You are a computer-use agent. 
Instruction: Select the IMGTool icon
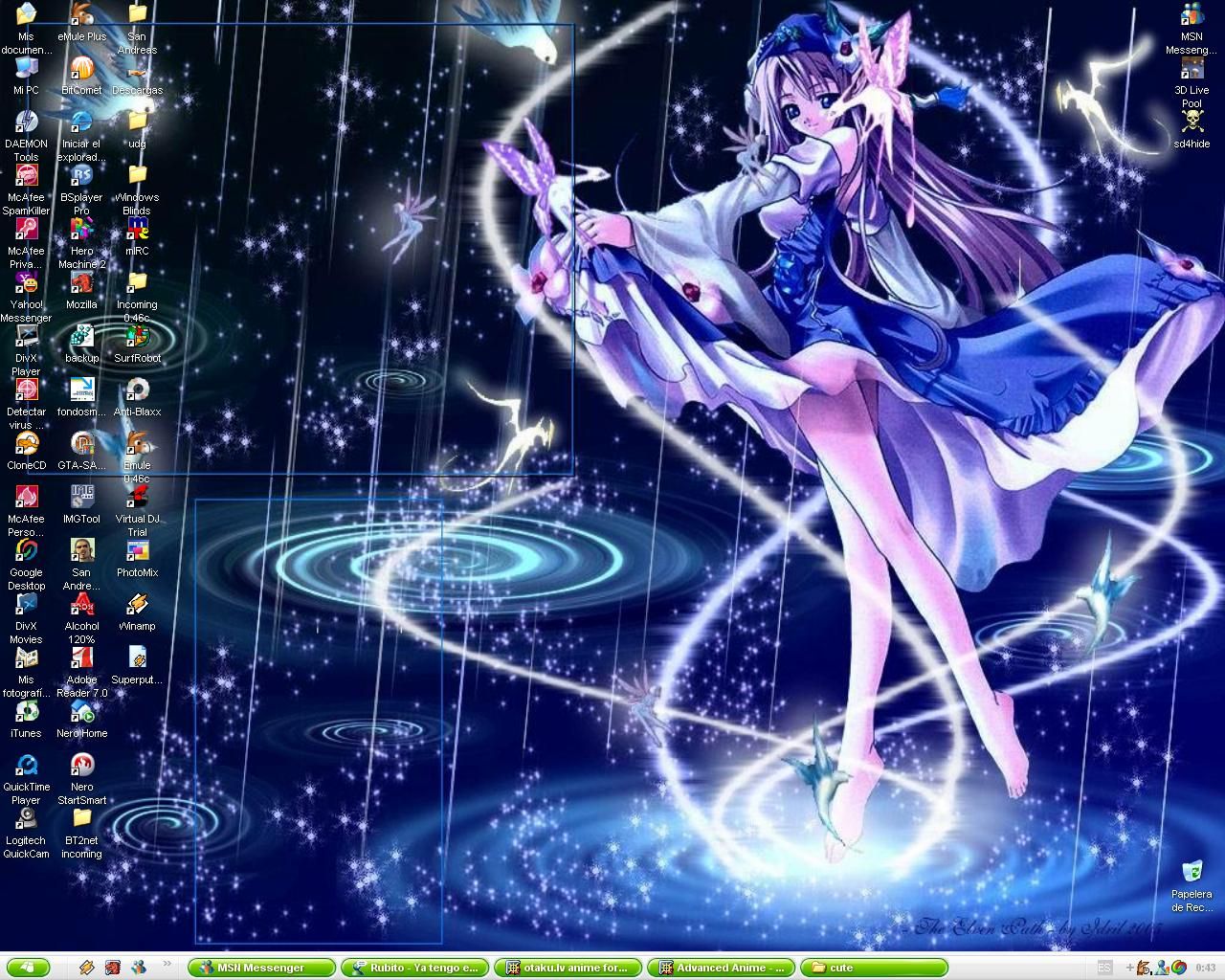tap(81, 503)
